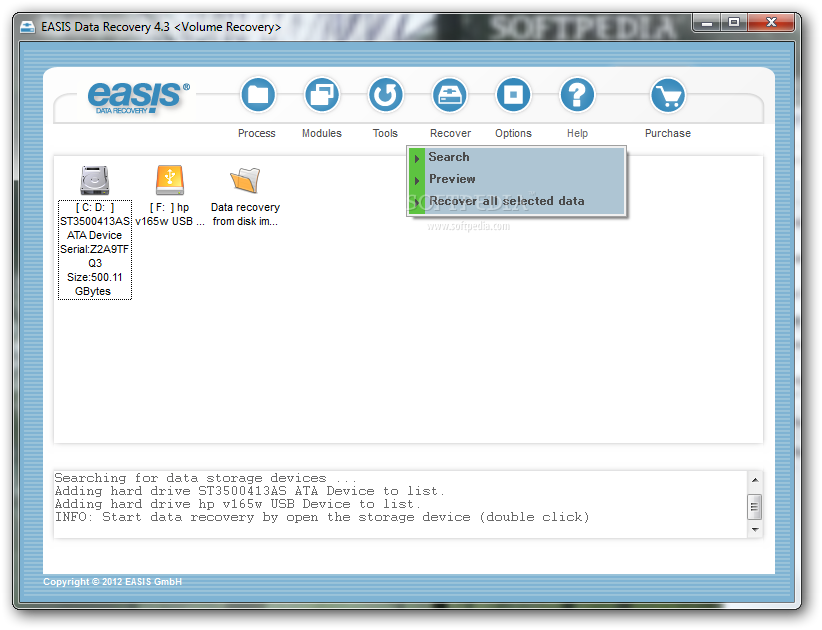
Task: Click the title bar application icon
Action: coord(27,26)
